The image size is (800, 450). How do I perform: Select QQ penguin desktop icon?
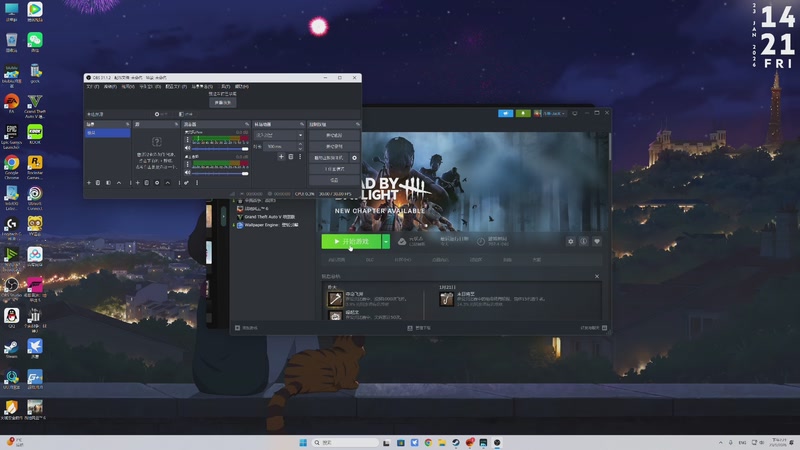11,317
